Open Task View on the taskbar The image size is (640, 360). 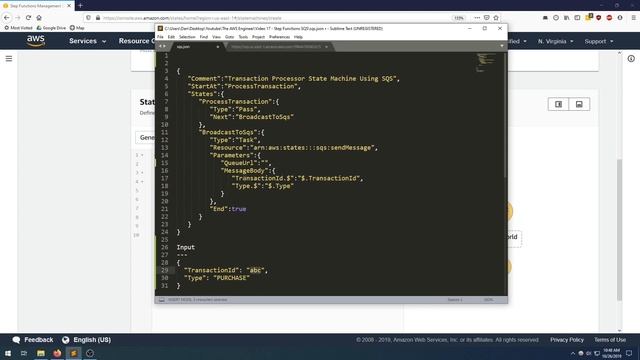coord(24,353)
